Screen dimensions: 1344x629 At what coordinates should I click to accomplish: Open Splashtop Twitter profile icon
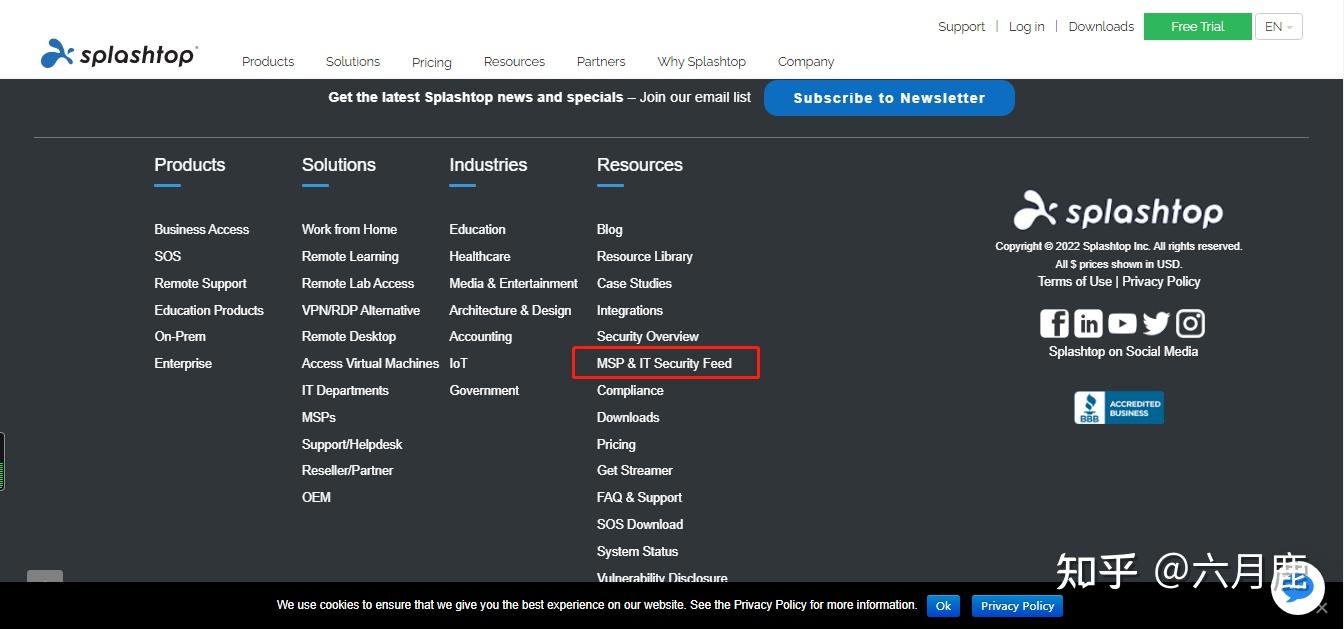coord(1156,323)
